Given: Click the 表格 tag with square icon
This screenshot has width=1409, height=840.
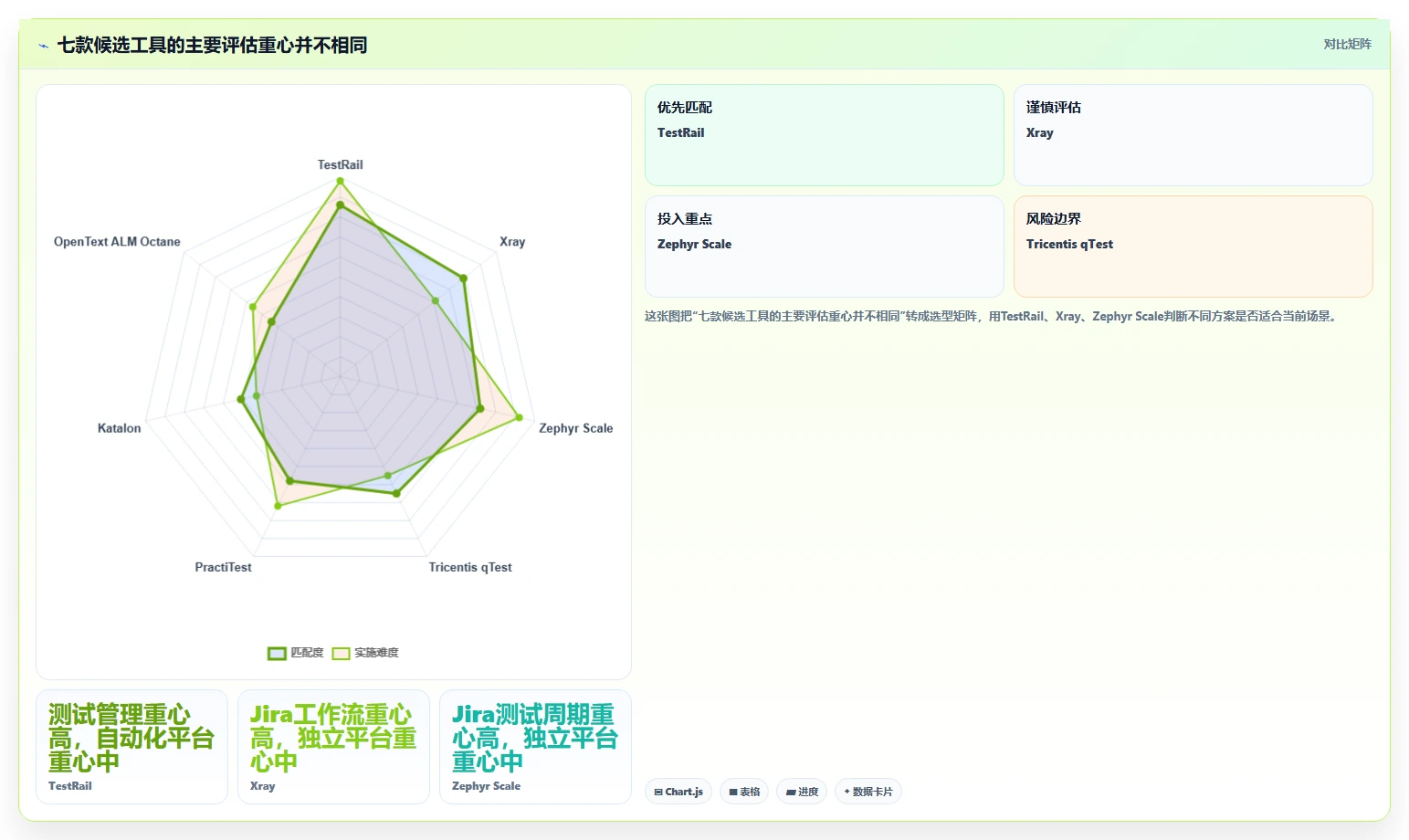Looking at the screenshot, I should (744, 792).
